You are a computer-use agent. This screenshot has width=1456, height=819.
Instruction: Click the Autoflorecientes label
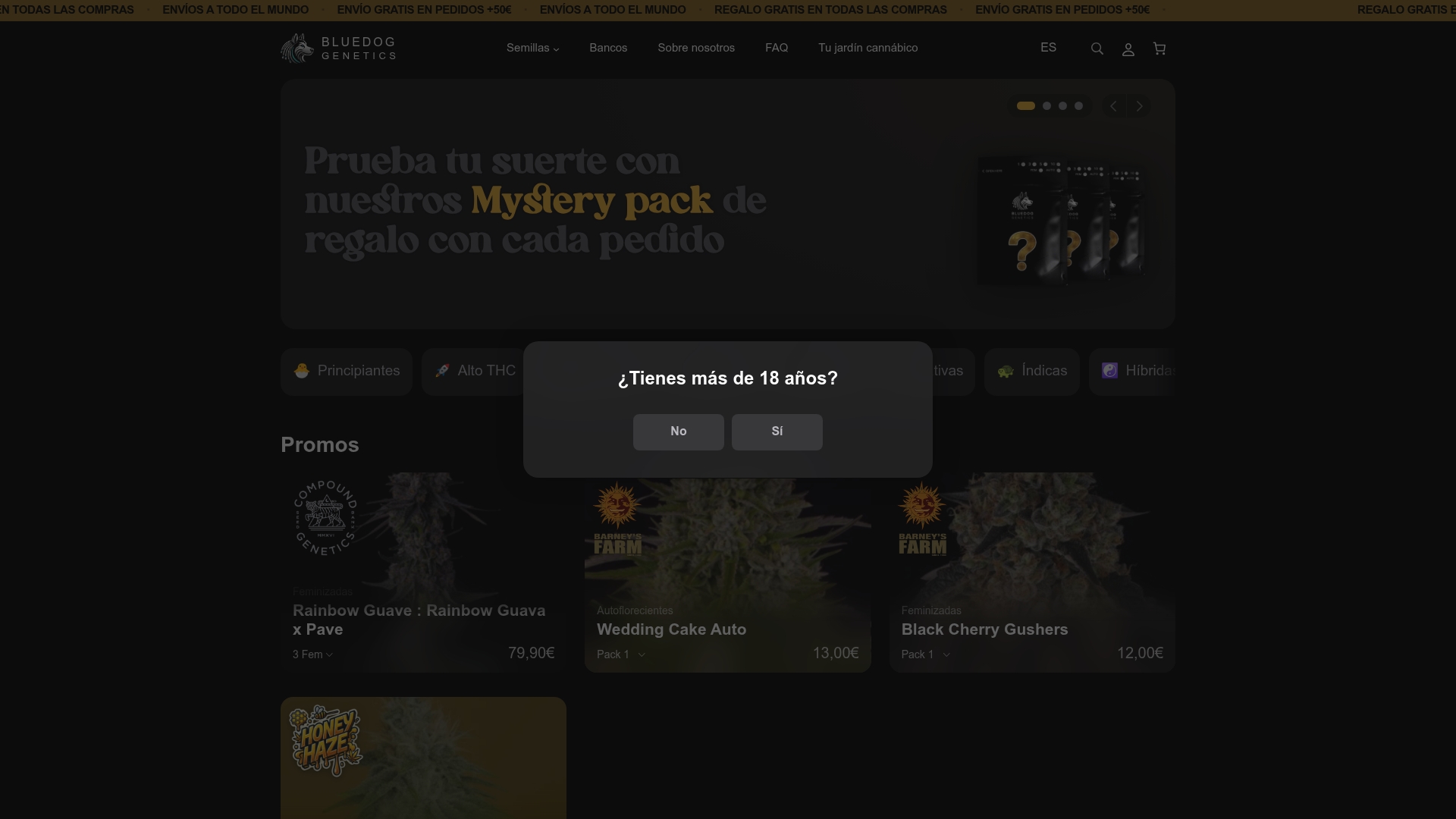635,611
